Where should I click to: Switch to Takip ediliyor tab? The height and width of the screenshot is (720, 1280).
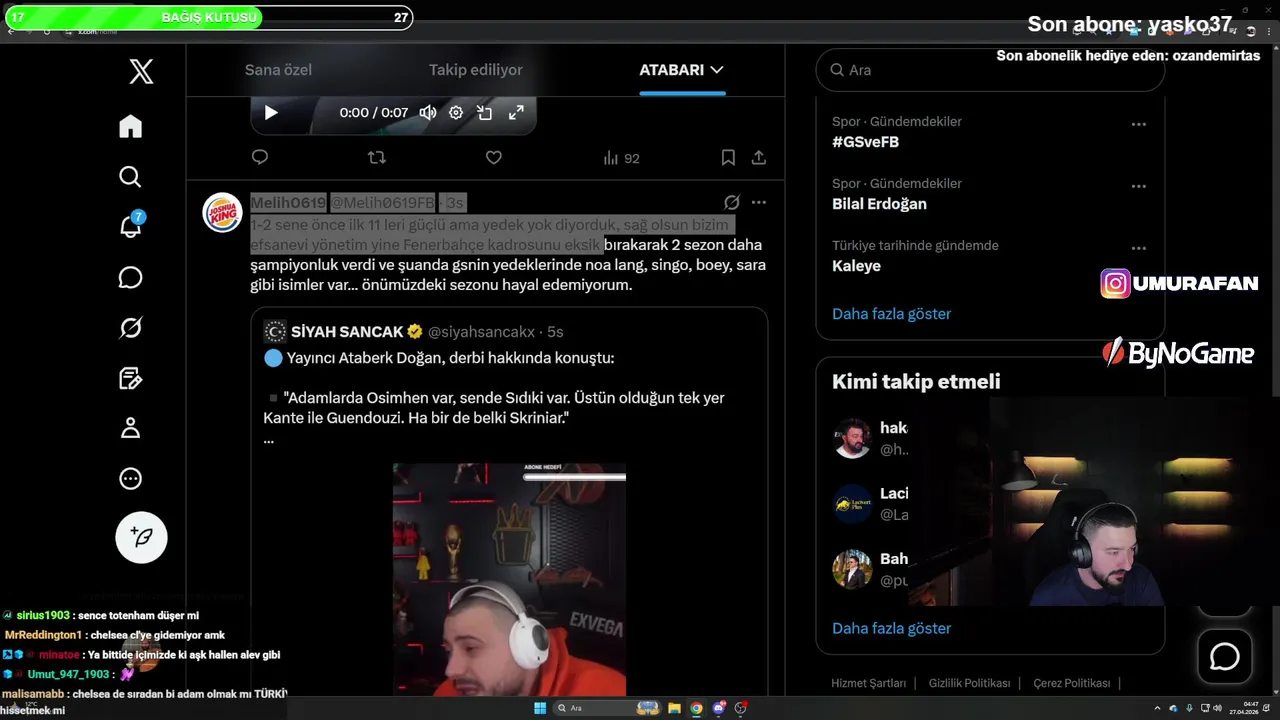476,70
